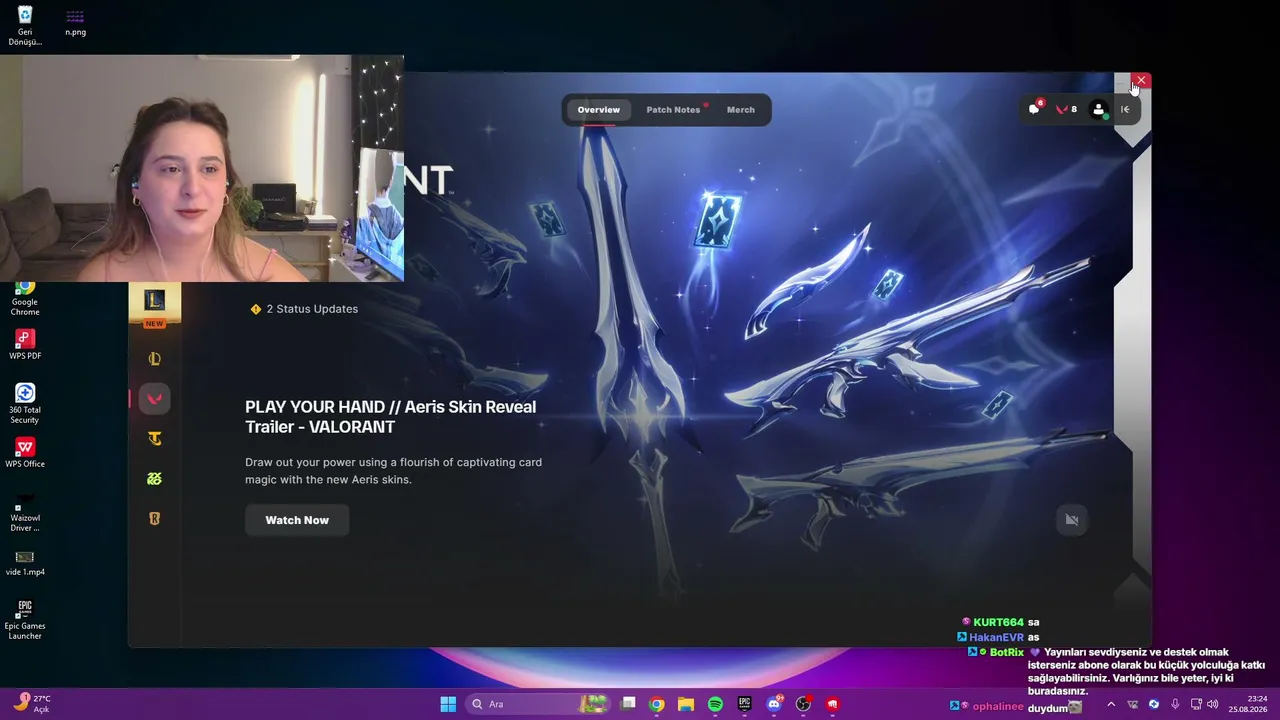Viewport: 1280px width, 720px height.
Task: Select the n.png file on the desktop
Action: click(x=75, y=24)
